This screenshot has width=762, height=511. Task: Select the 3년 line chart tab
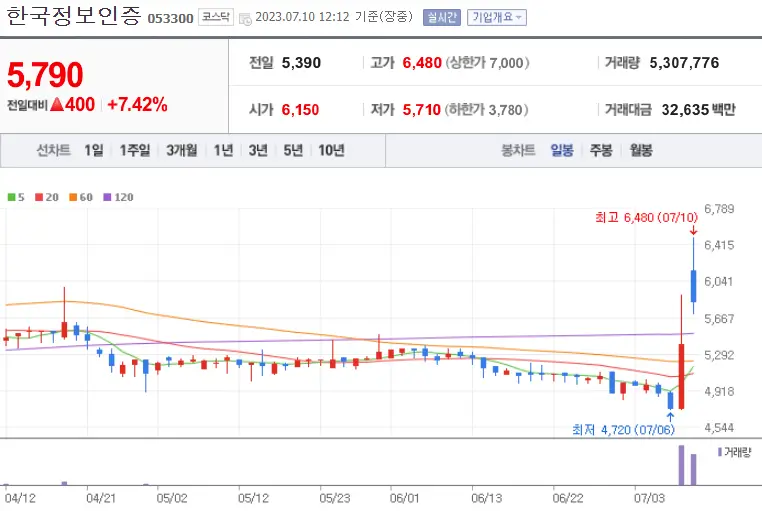(x=258, y=151)
